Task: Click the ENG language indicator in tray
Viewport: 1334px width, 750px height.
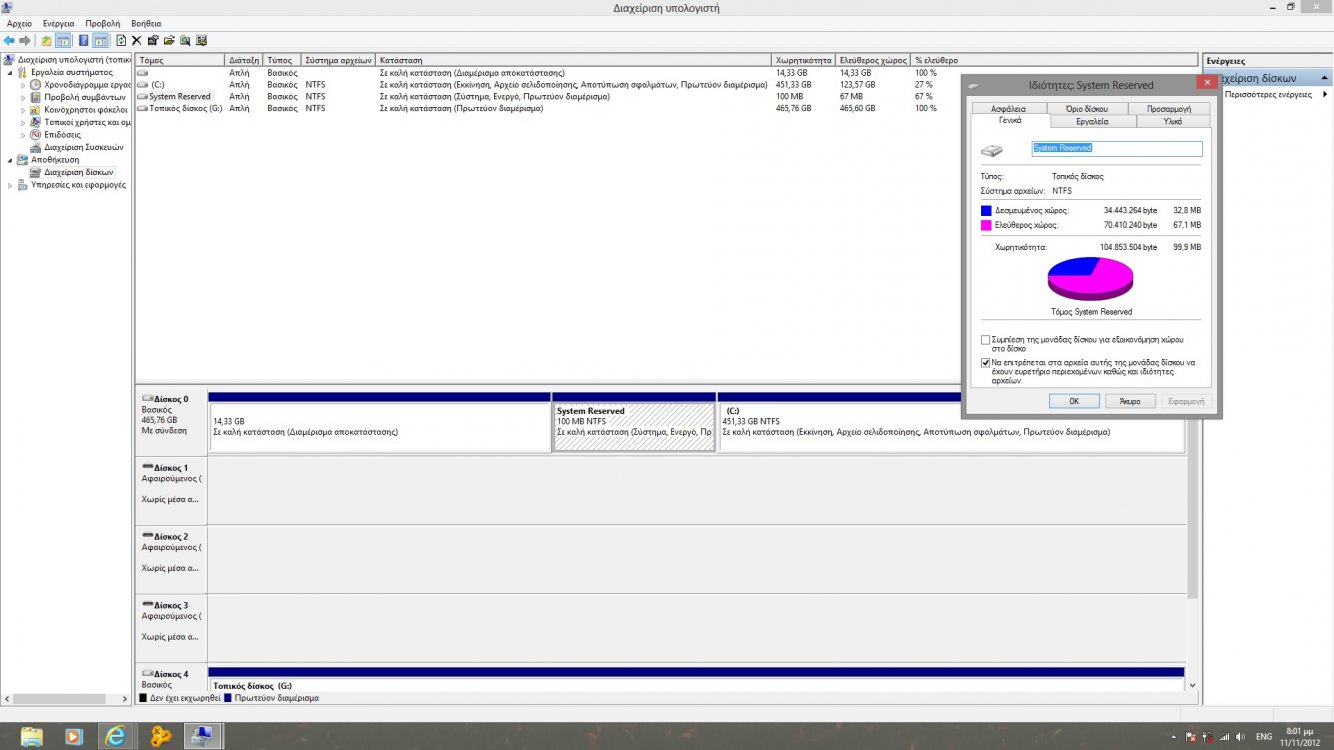Action: point(1264,737)
